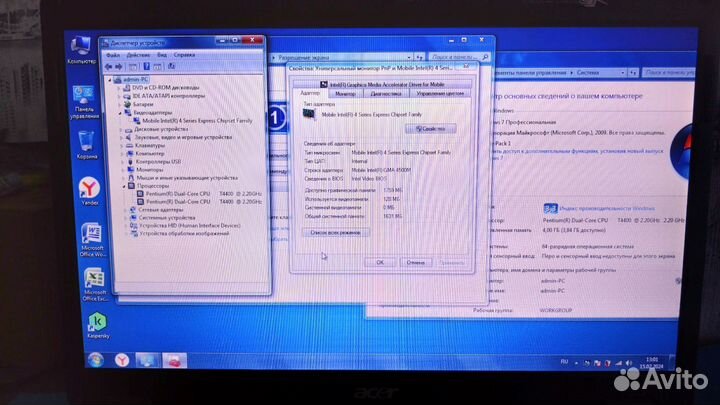Switch to the Control Panel taskbar item
This screenshot has height=405, width=720.
click(x=147, y=360)
